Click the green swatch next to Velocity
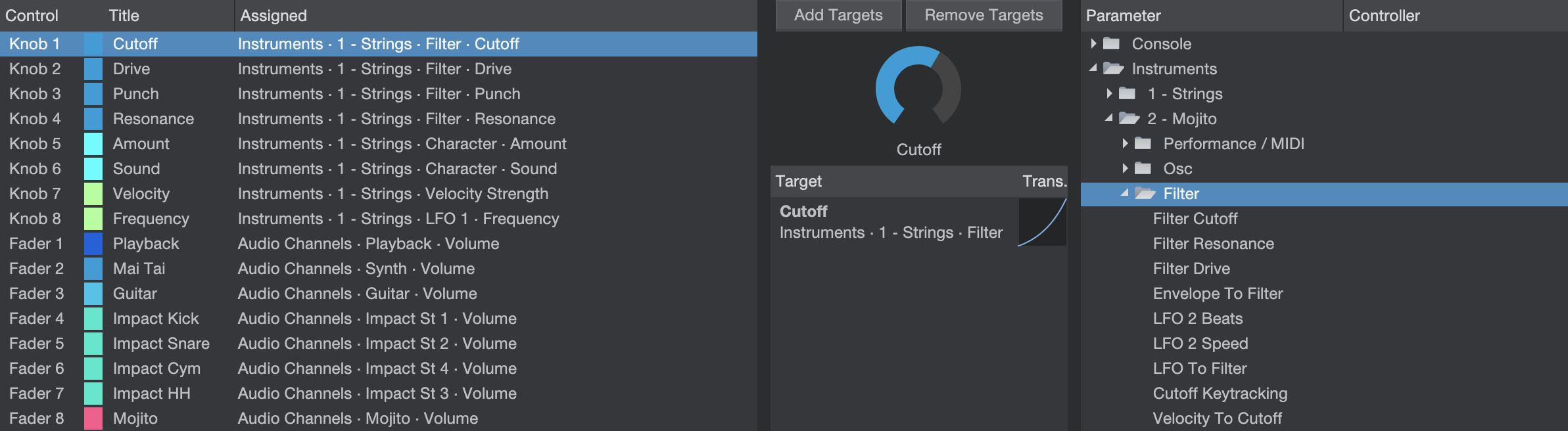The width and height of the screenshot is (1568, 431). (93, 194)
